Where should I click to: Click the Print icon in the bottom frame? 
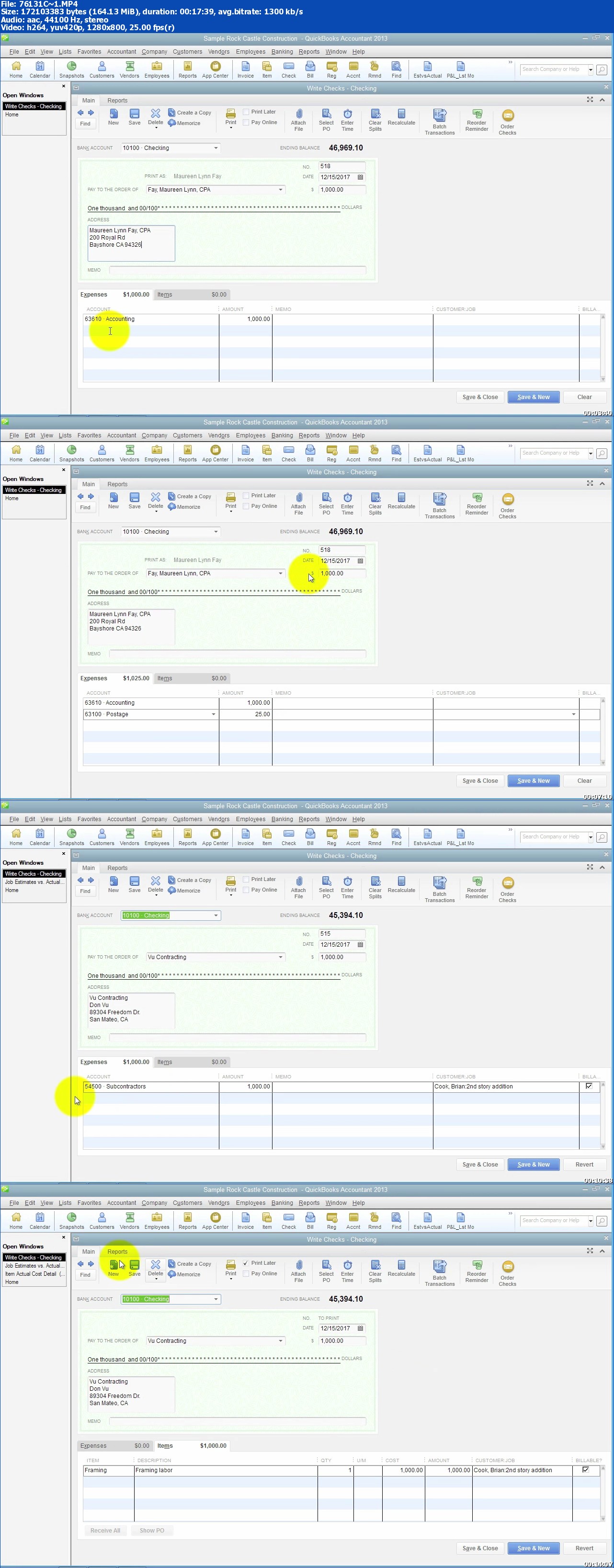coord(231,1269)
